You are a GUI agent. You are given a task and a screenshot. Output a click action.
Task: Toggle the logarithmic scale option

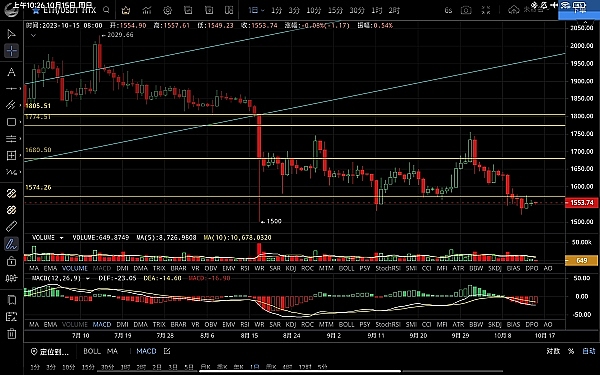pos(553,351)
